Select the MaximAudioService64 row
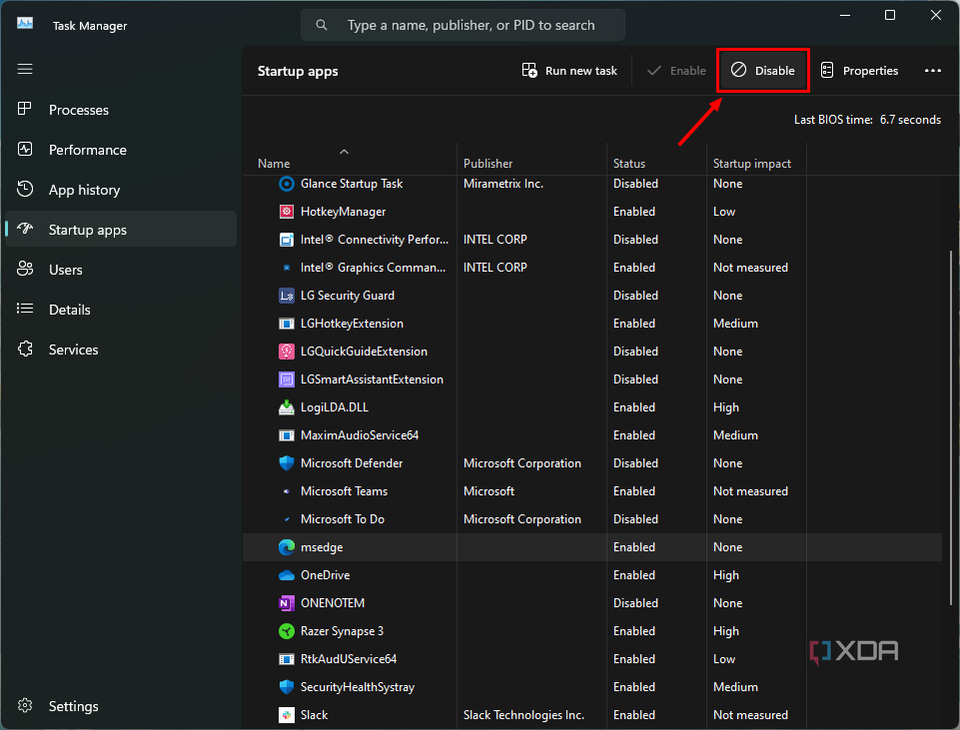The image size is (960, 730). click(592, 435)
